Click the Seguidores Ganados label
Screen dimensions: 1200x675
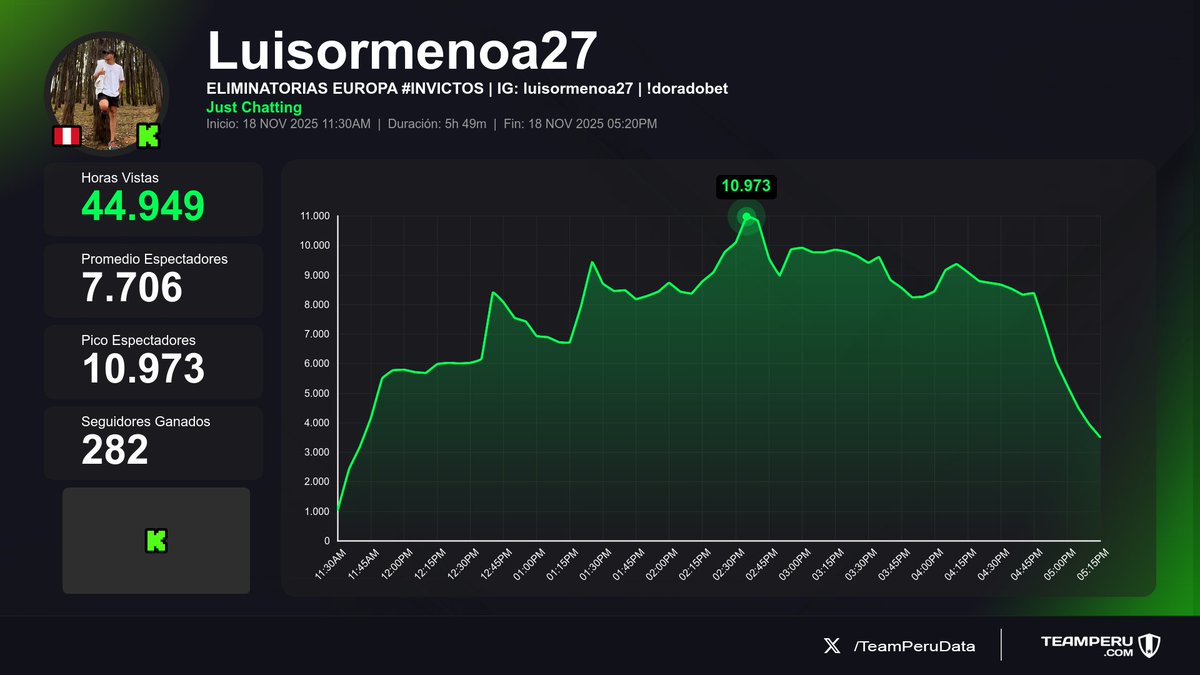point(146,421)
